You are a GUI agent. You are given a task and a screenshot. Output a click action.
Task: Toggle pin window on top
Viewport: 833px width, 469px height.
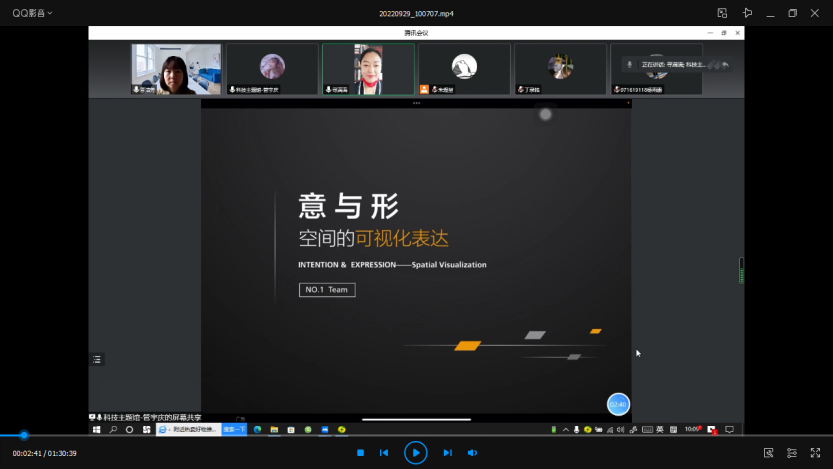[x=747, y=13]
